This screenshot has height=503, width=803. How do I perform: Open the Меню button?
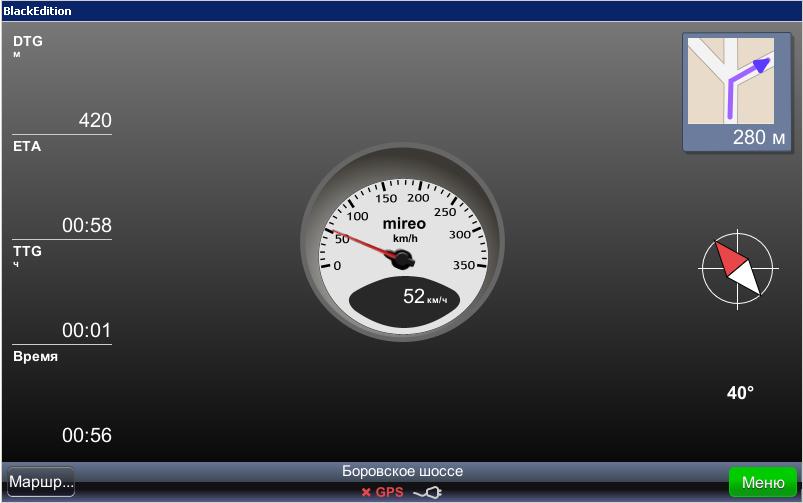coord(762,483)
